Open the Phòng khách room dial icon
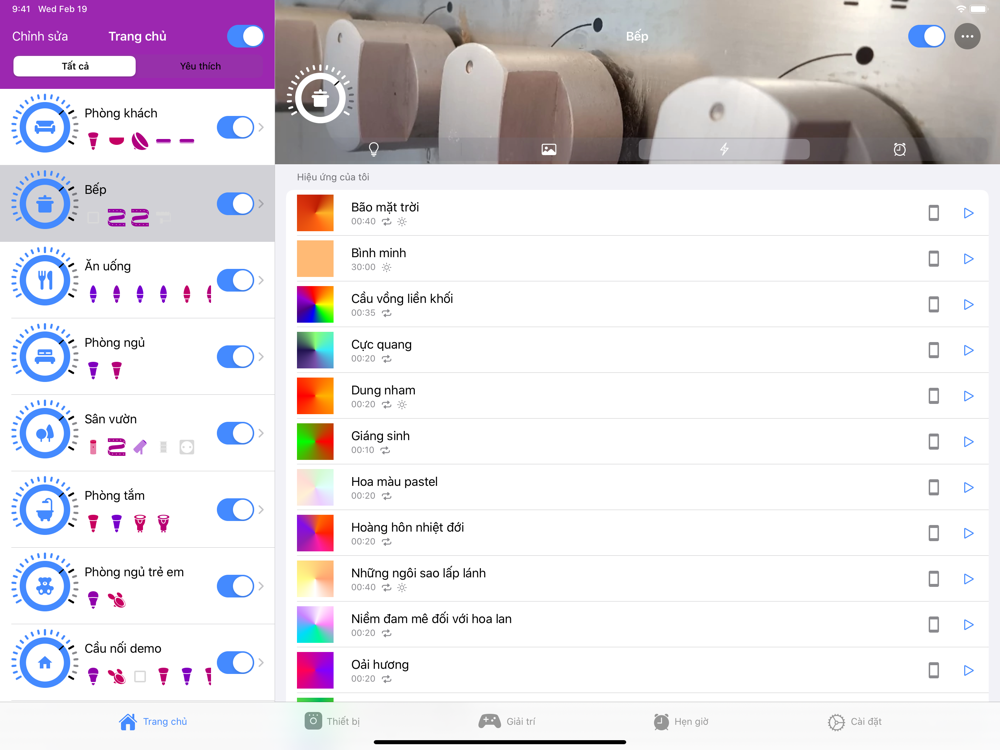 click(44, 128)
